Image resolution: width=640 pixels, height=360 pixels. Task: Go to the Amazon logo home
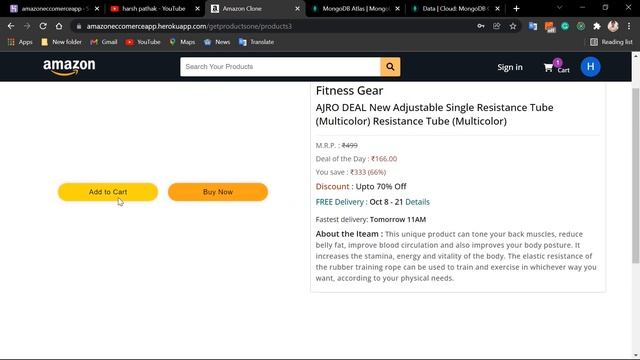pyautogui.click(x=69, y=67)
